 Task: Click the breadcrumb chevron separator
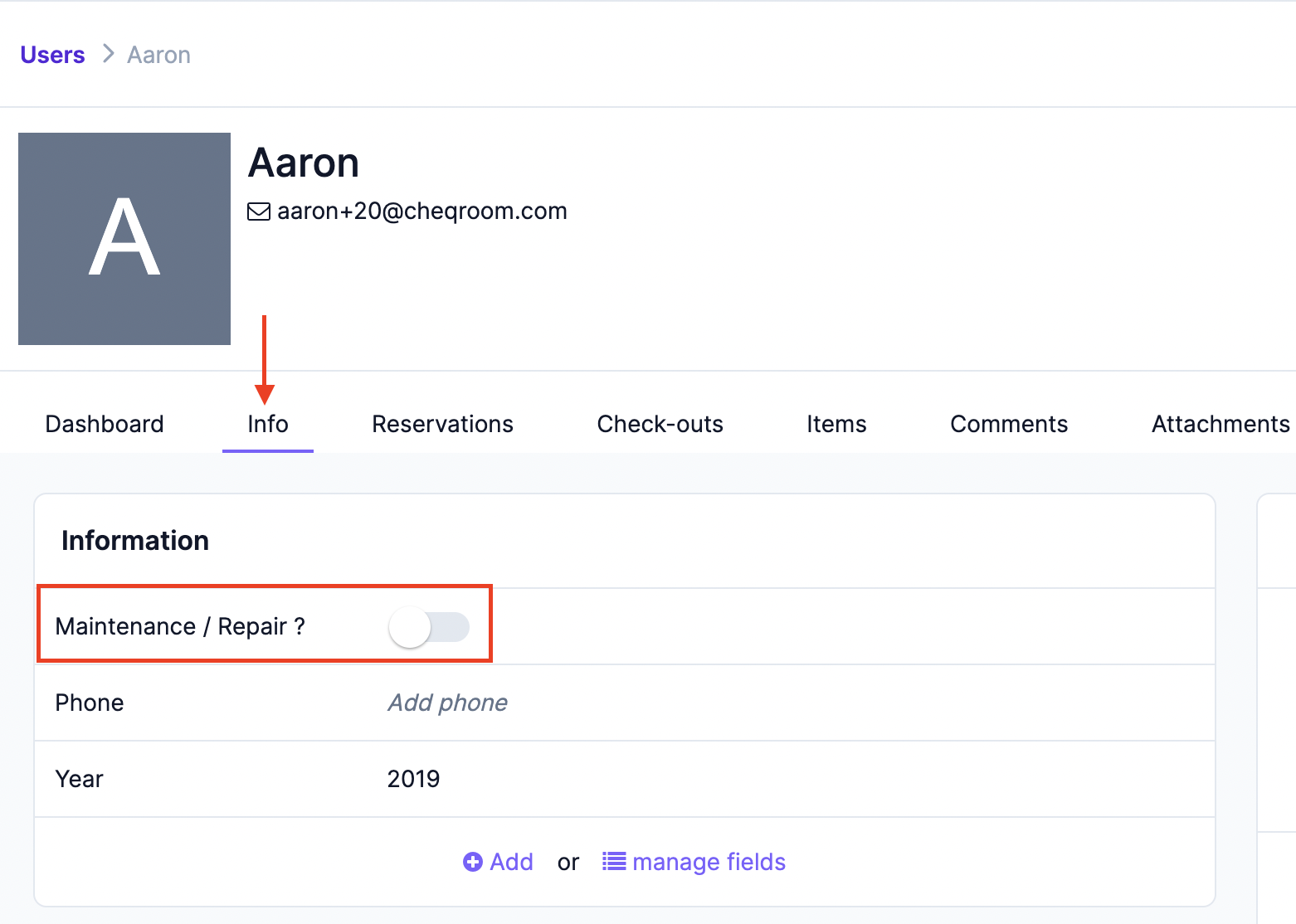tap(108, 54)
